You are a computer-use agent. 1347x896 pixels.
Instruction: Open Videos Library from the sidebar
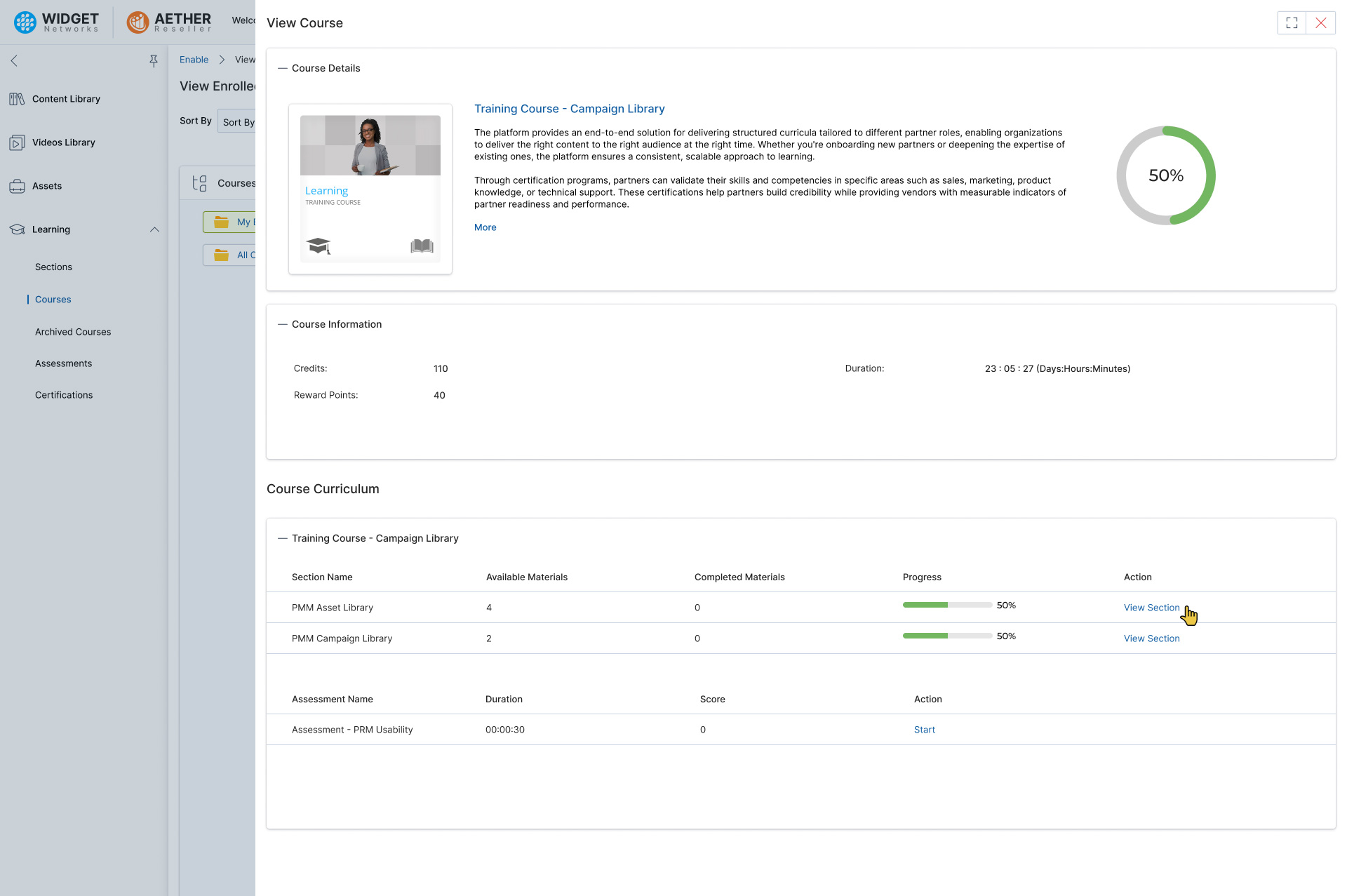[x=64, y=142]
